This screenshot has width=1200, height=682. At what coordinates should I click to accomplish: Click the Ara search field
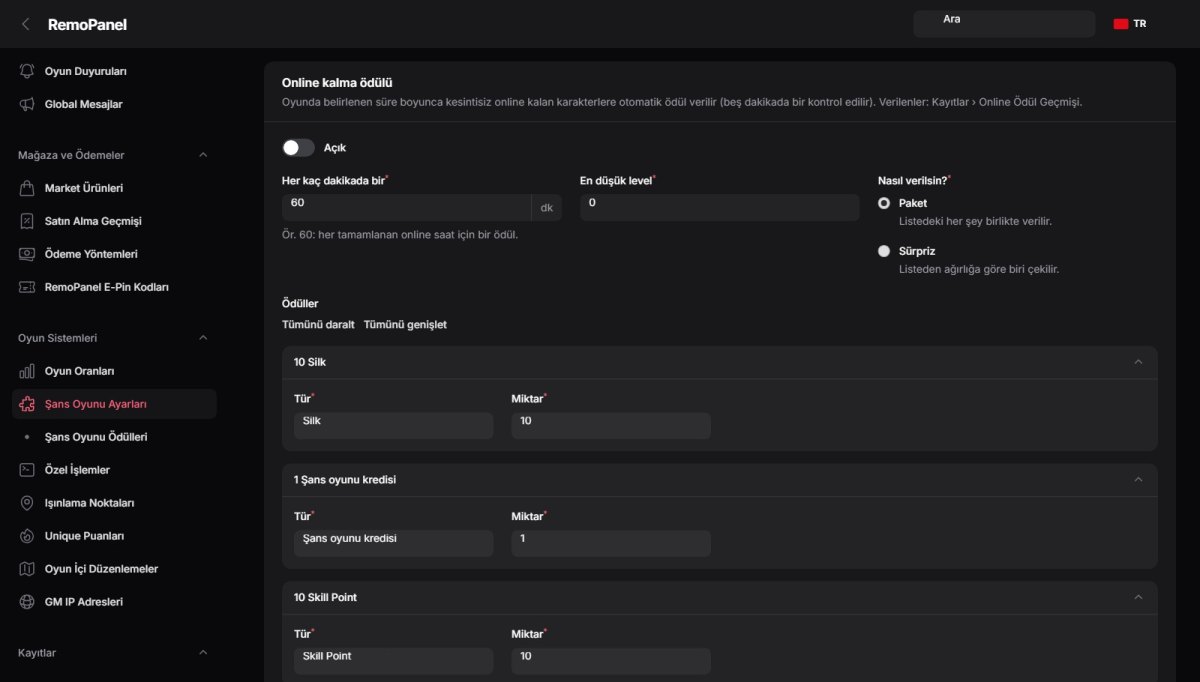(1004, 24)
